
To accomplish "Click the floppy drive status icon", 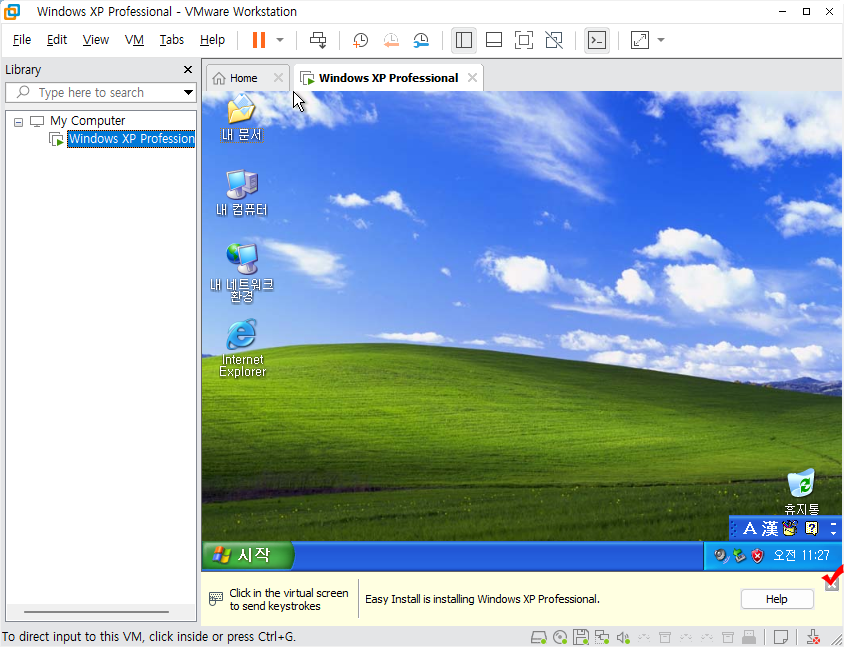I will [580, 637].
